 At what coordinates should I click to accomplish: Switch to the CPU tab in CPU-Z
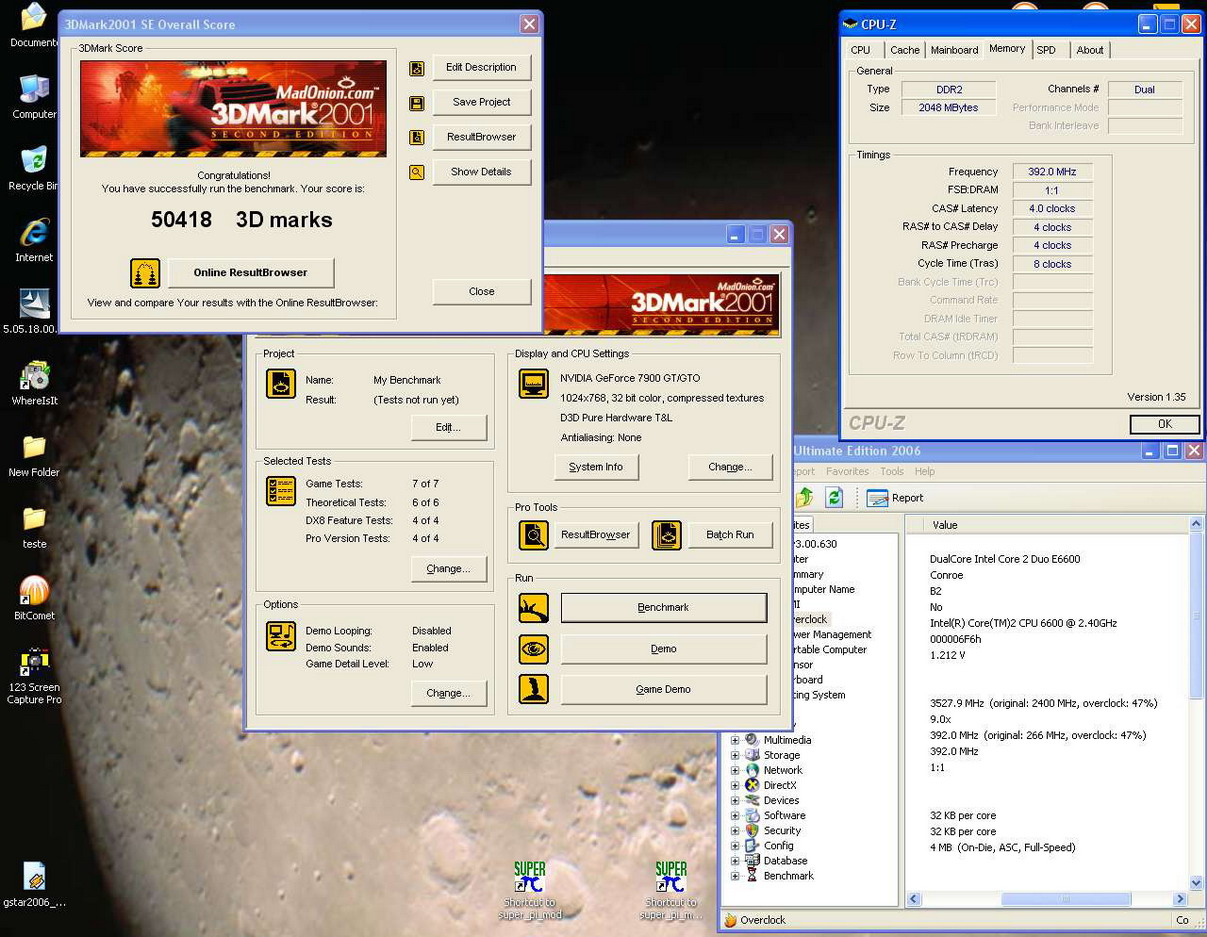861,50
